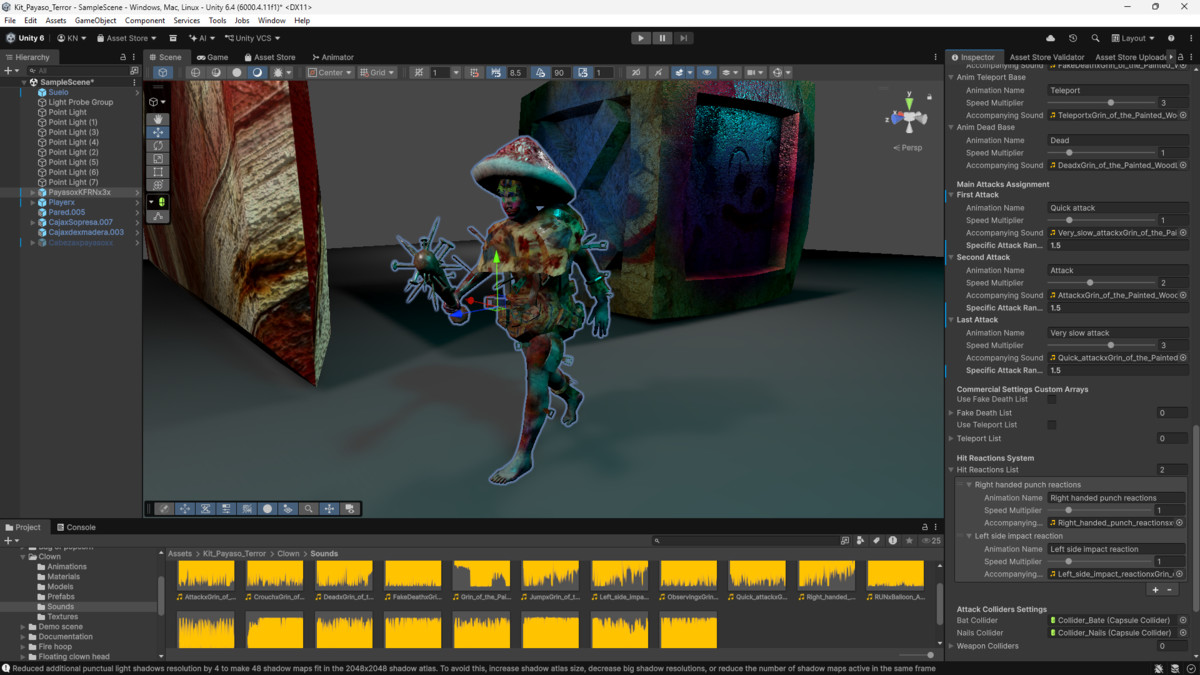
Task: Select the Rect tool
Action: coord(158,172)
